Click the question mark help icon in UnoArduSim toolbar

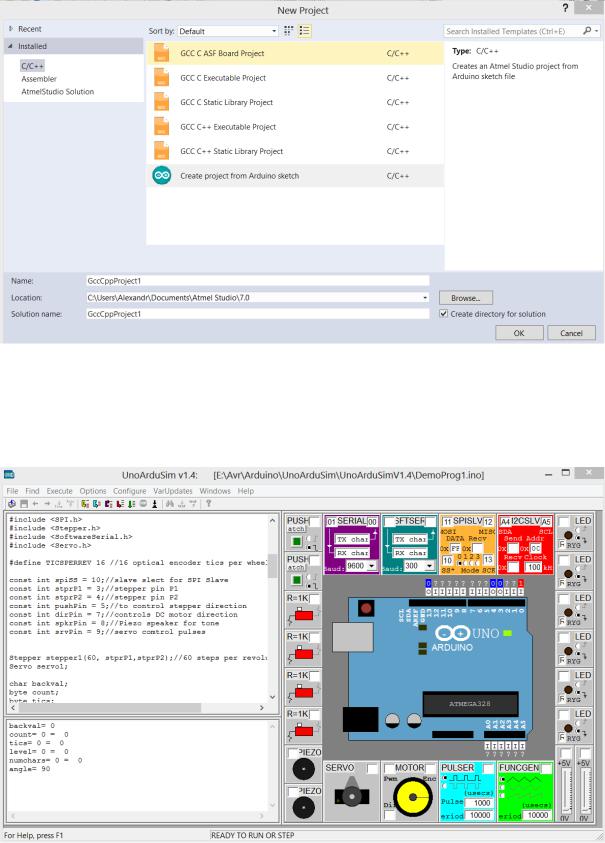click(209, 504)
